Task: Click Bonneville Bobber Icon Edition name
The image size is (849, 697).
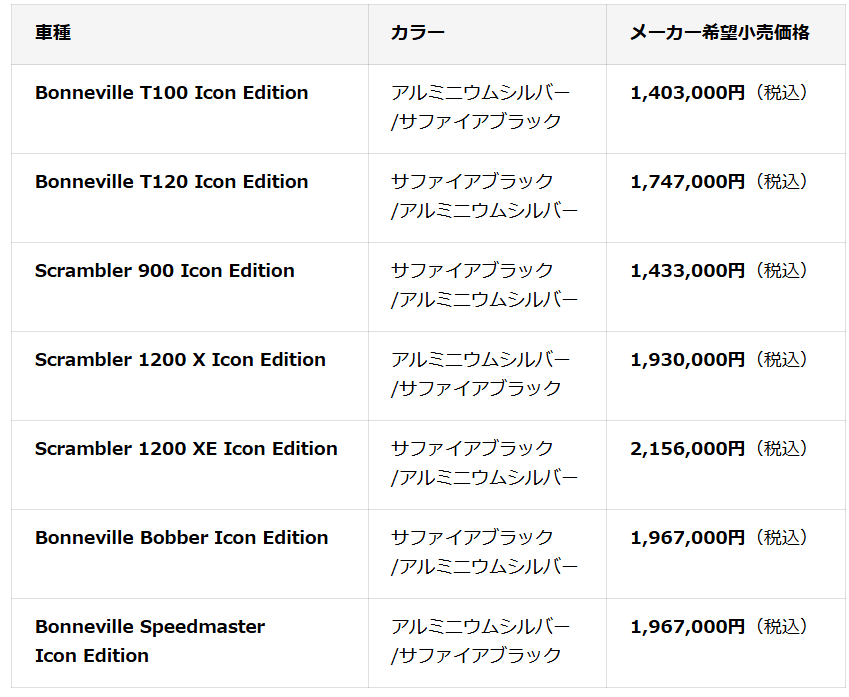Action: (x=182, y=538)
